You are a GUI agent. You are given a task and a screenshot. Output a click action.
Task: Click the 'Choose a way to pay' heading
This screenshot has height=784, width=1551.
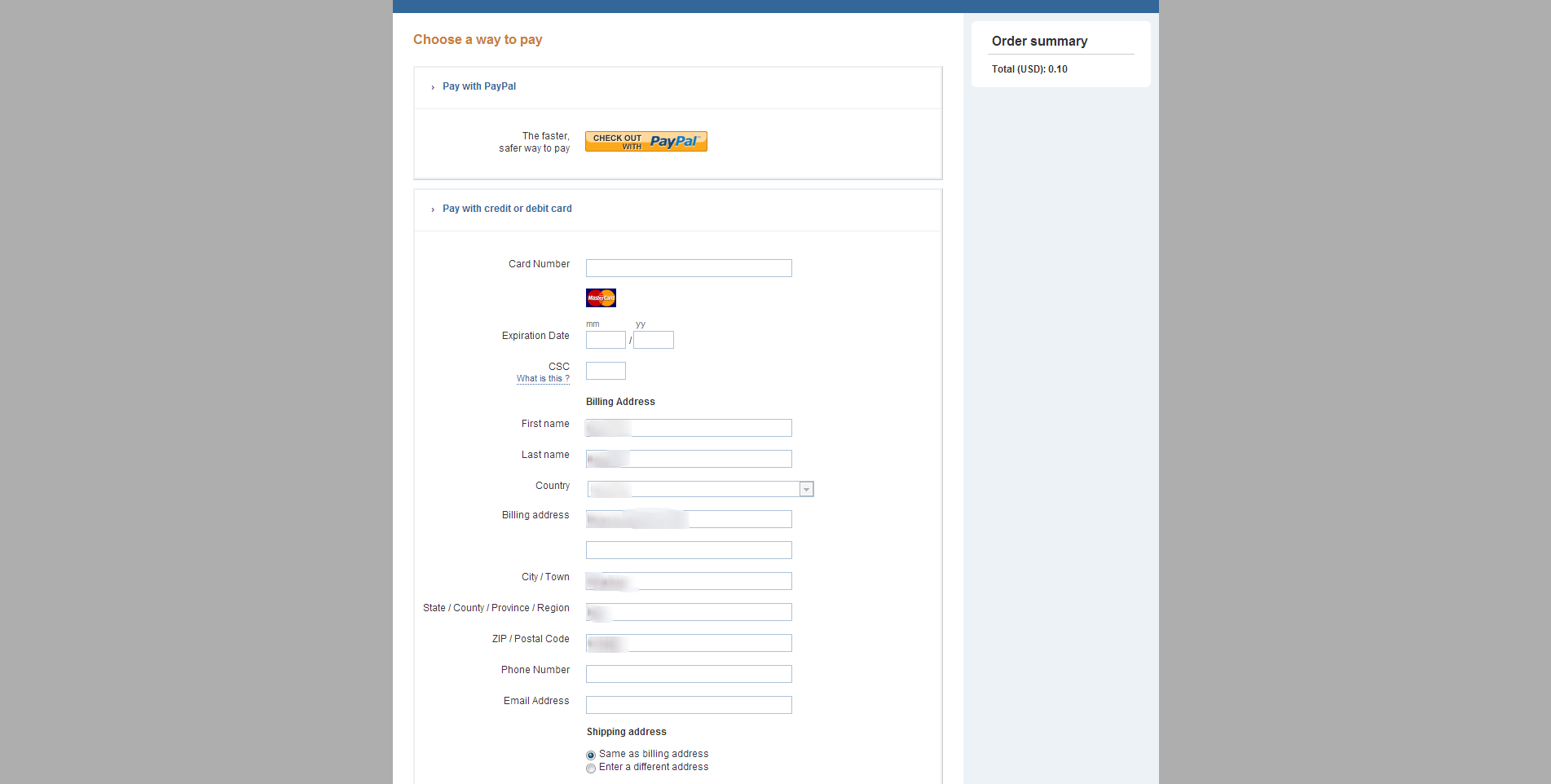pyautogui.click(x=478, y=39)
